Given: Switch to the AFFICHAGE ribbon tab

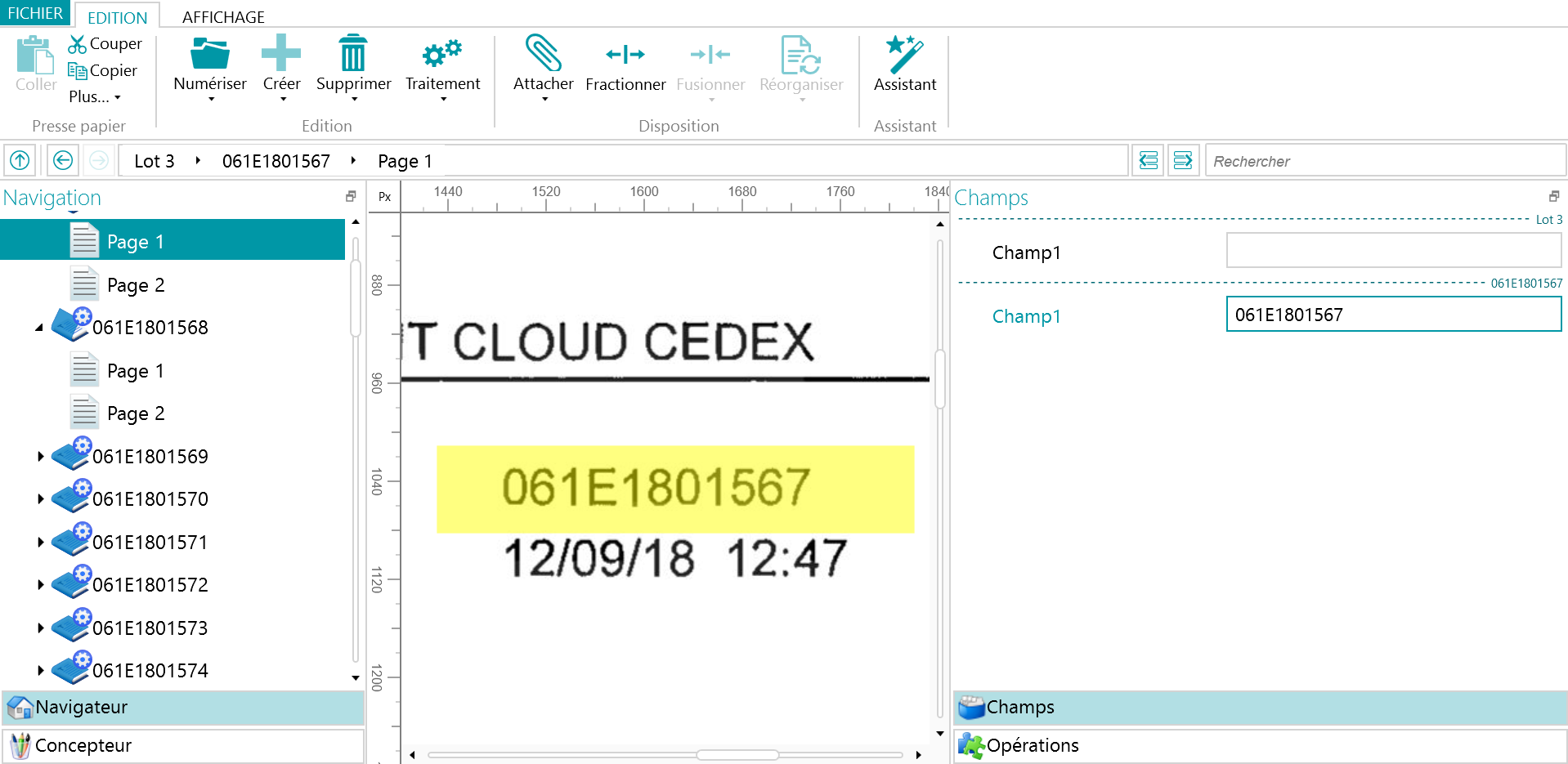Looking at the screenshot, I should coord(223,17).
